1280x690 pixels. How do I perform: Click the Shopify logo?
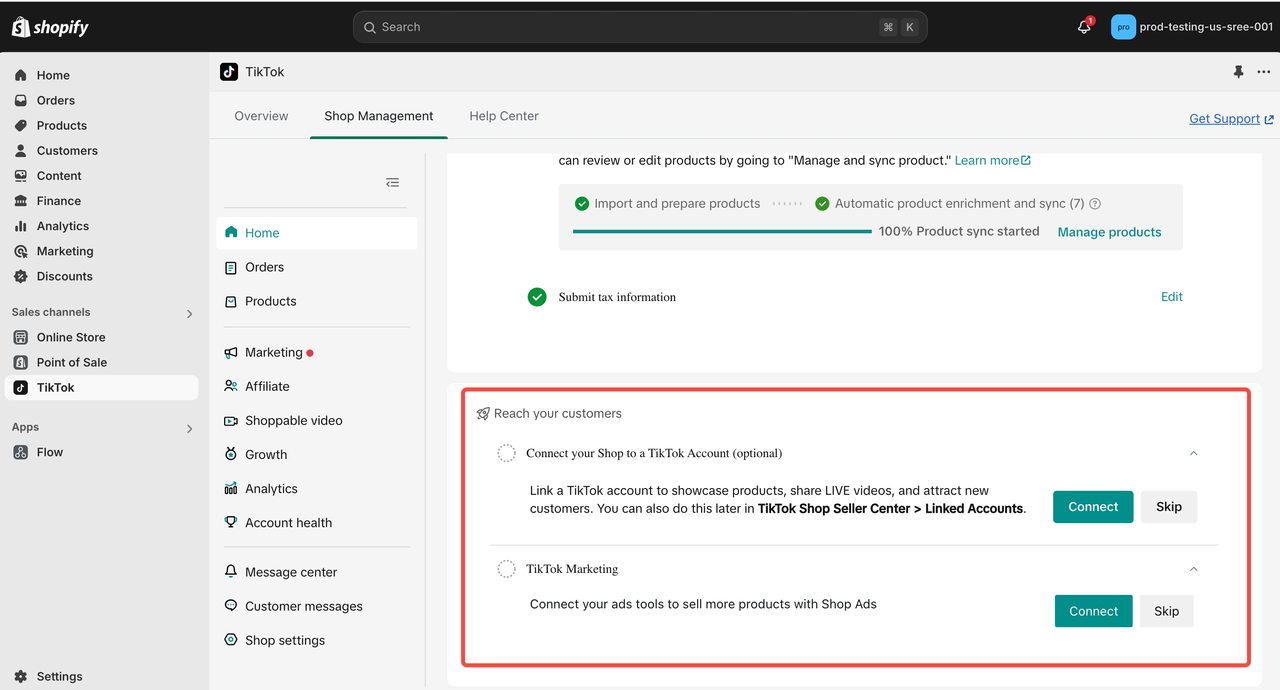[x=50, y=27]
